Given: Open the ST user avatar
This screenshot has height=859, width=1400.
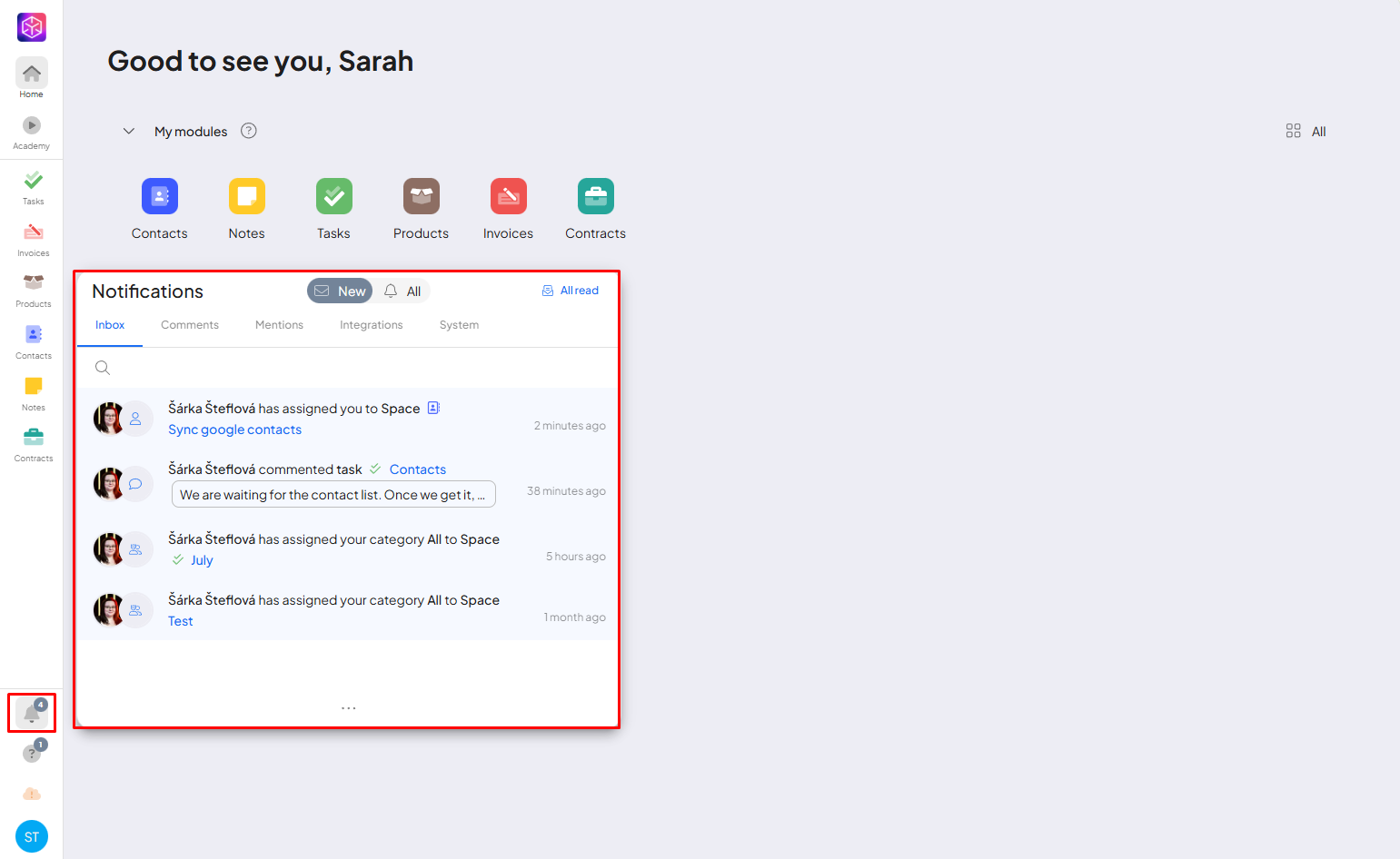Looking at the screenshot, I should point(32,837).
